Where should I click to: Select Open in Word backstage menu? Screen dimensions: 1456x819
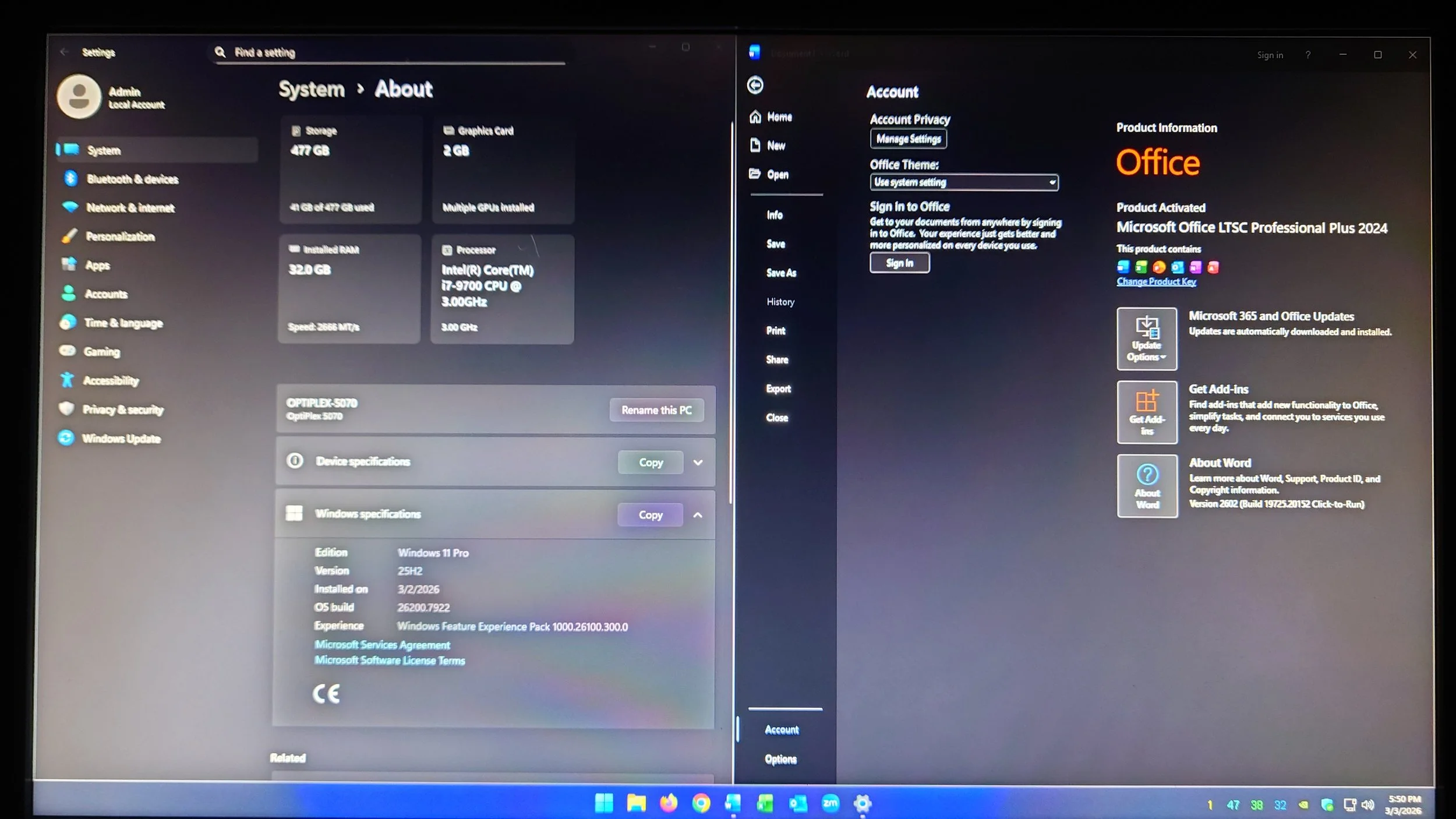coord(769,174)
